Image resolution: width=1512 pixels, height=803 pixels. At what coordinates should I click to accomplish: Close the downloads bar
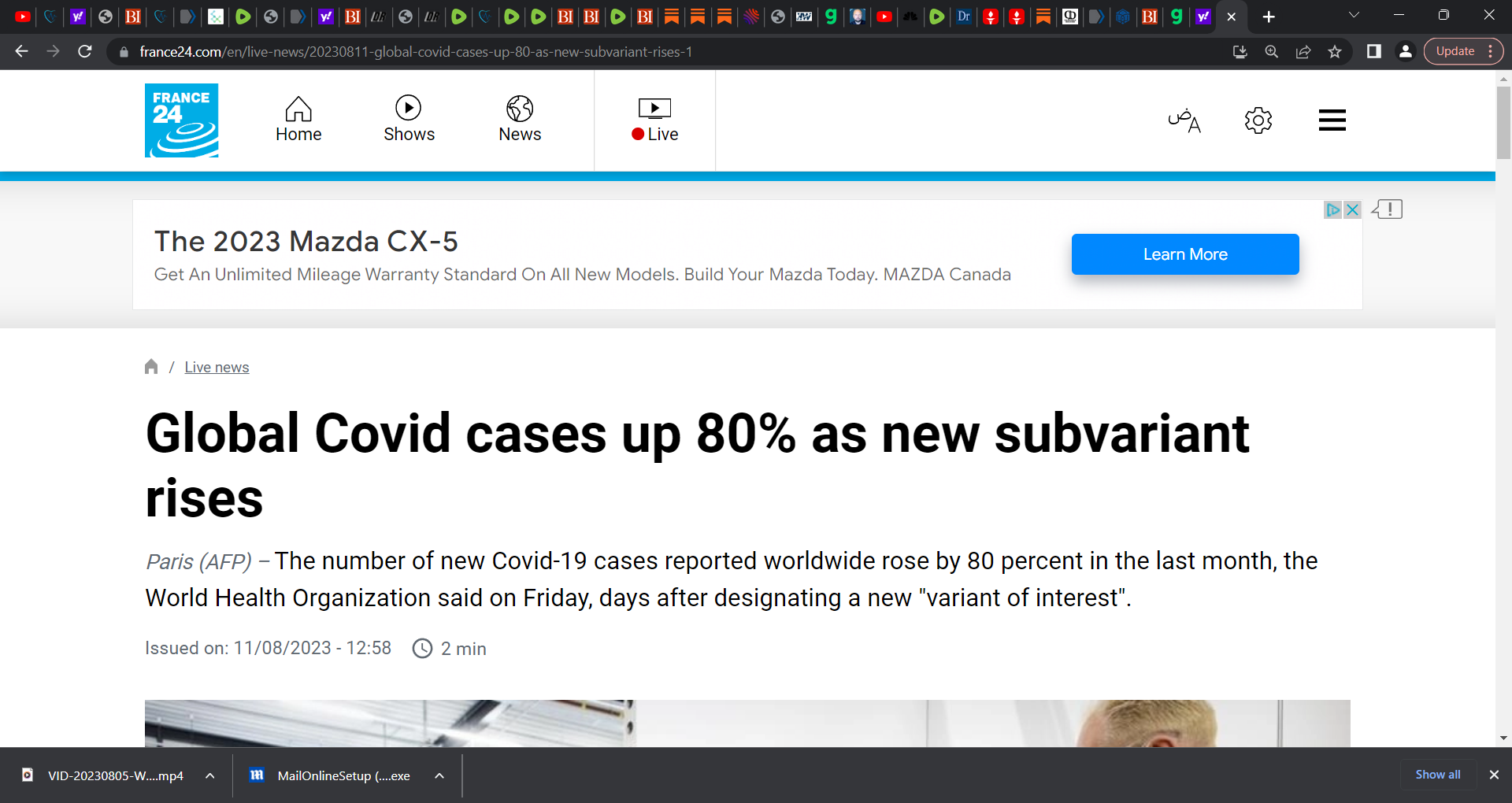point(1494,775)
